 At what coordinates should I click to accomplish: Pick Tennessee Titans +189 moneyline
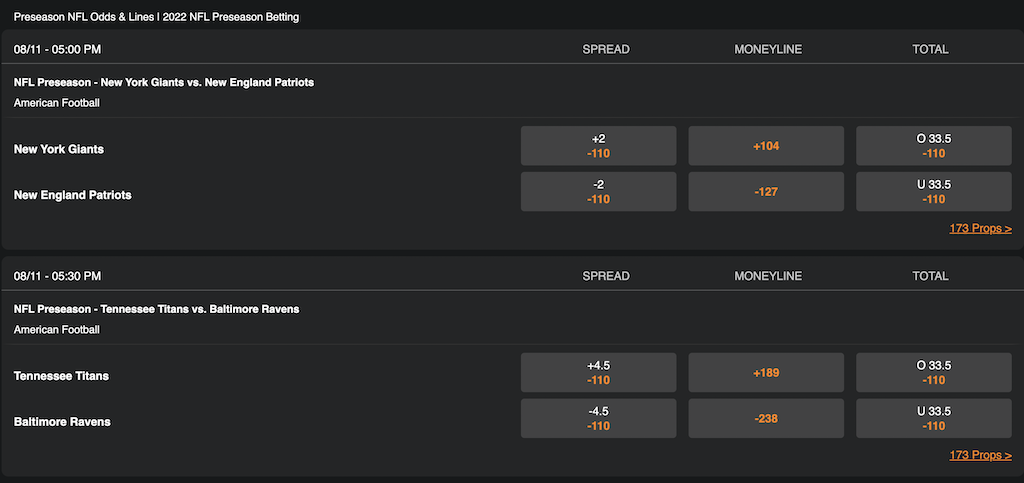click(x=766, y=373)
